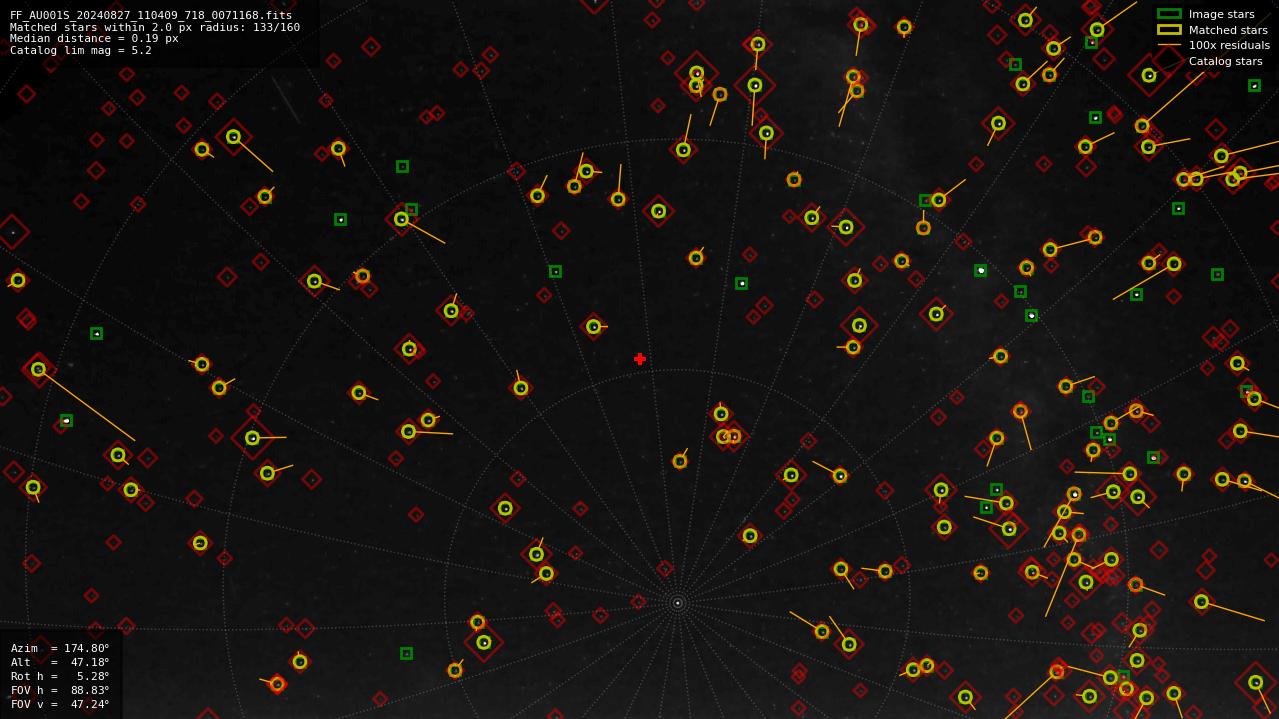The width and height of the screenshot is (1279, 719).
Task: Click the 'Image stars' legend label
Action: coord(1221,14)
